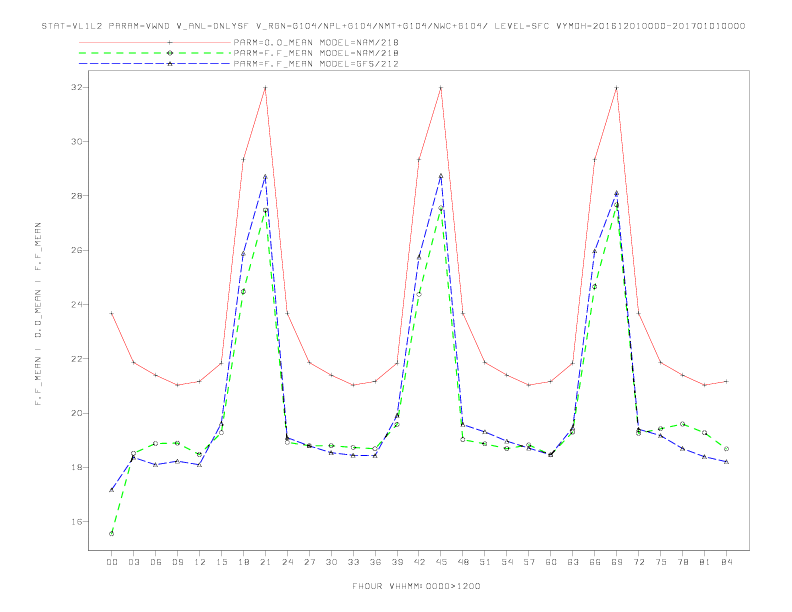The height and width of the screenshot is (612, 792).
Task: Click blue GFS data point at hour 84
Action: pos(727,462)
